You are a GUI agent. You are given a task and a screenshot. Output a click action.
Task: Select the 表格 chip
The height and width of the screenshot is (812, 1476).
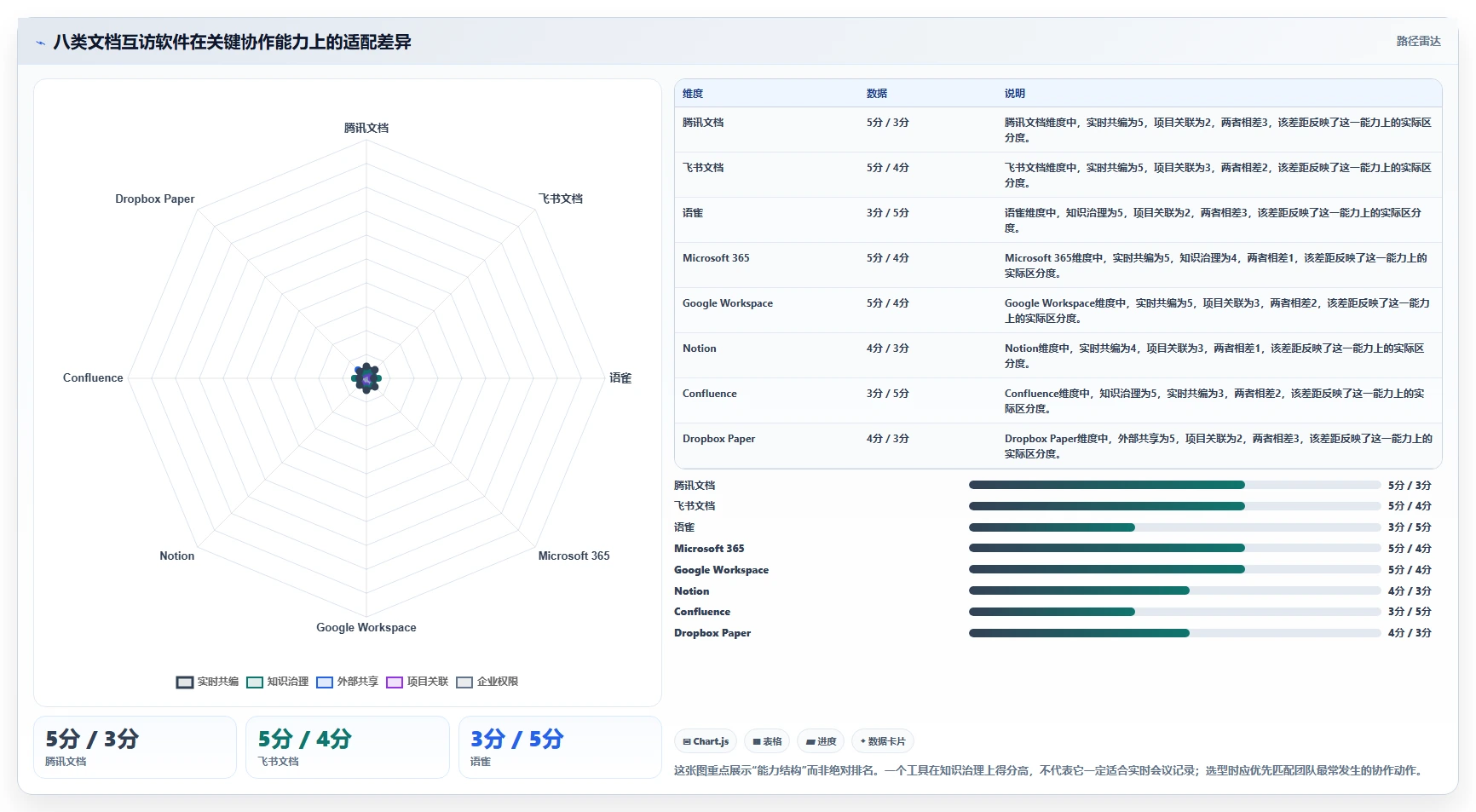pyautogui.click(x=767, y=741)
